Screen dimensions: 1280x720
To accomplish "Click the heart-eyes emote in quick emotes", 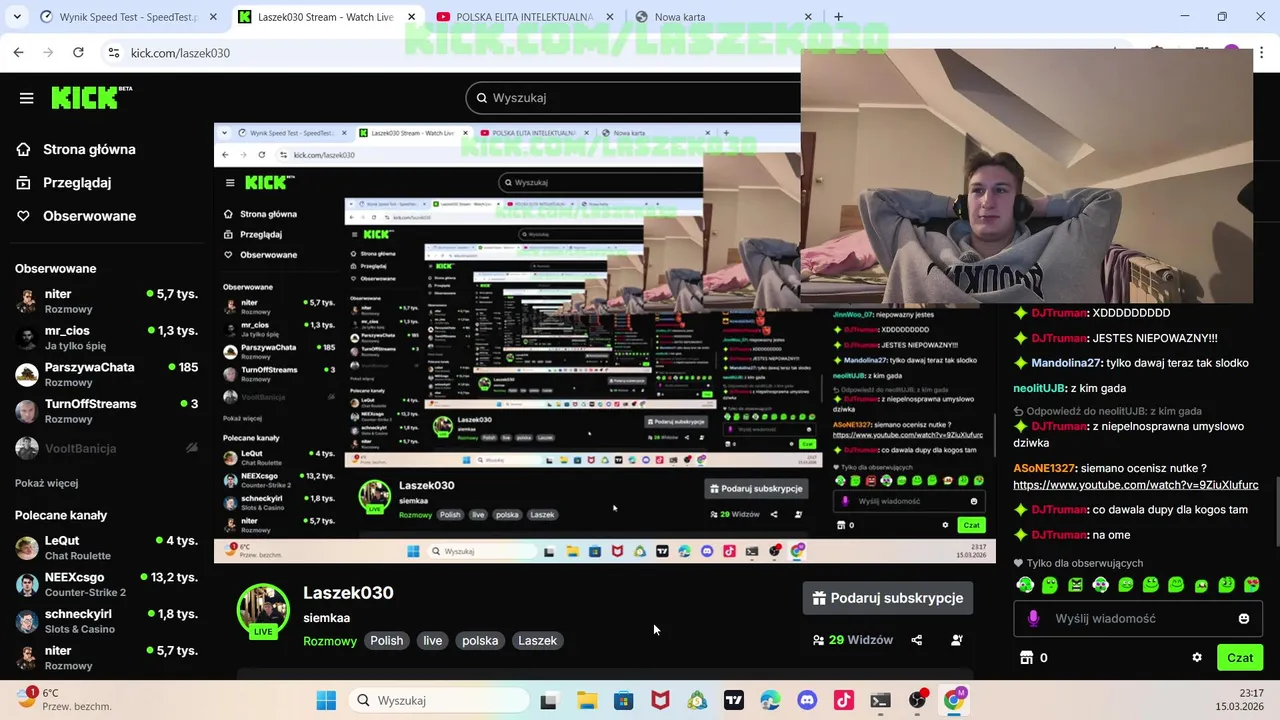I will click(x=1251, y=585).
